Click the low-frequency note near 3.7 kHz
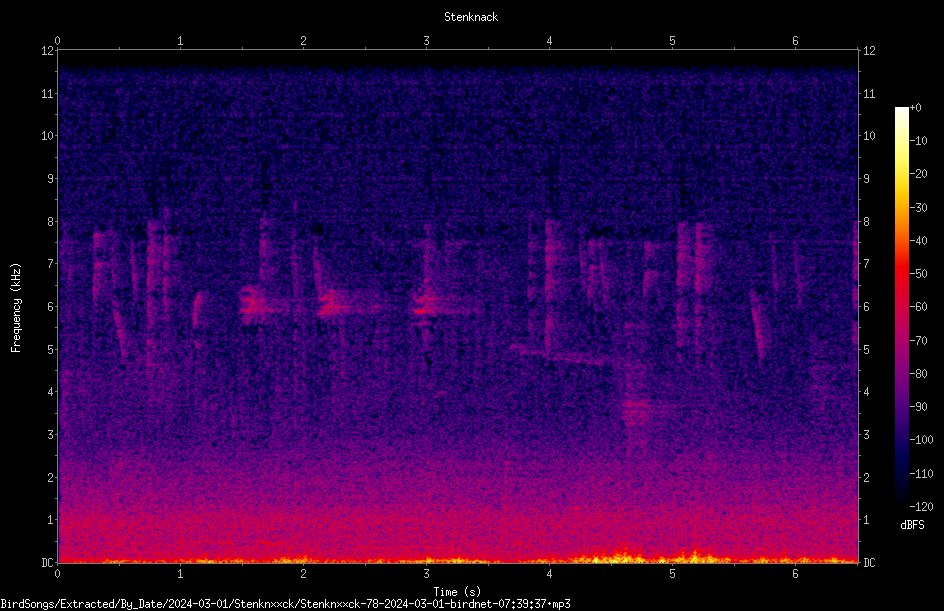The image size is (944, 611). [636, 405]
